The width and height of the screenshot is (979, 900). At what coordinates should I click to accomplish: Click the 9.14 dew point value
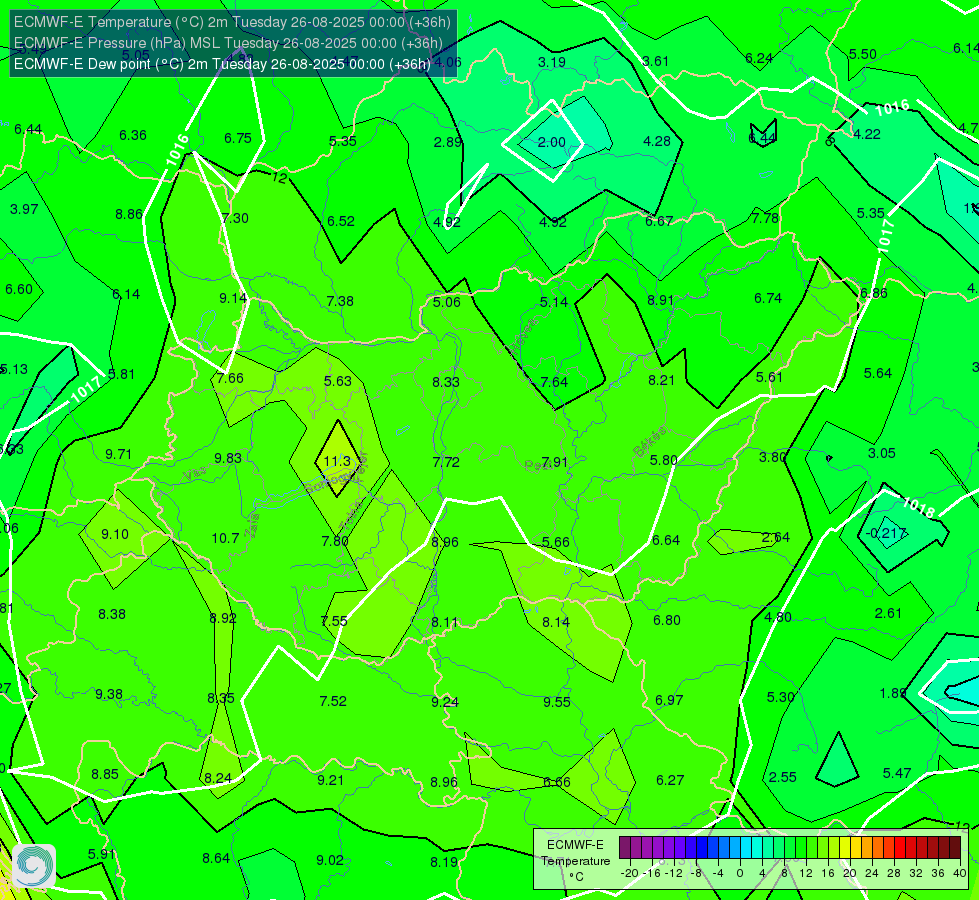pyautogui.click(x=233, y=298)
